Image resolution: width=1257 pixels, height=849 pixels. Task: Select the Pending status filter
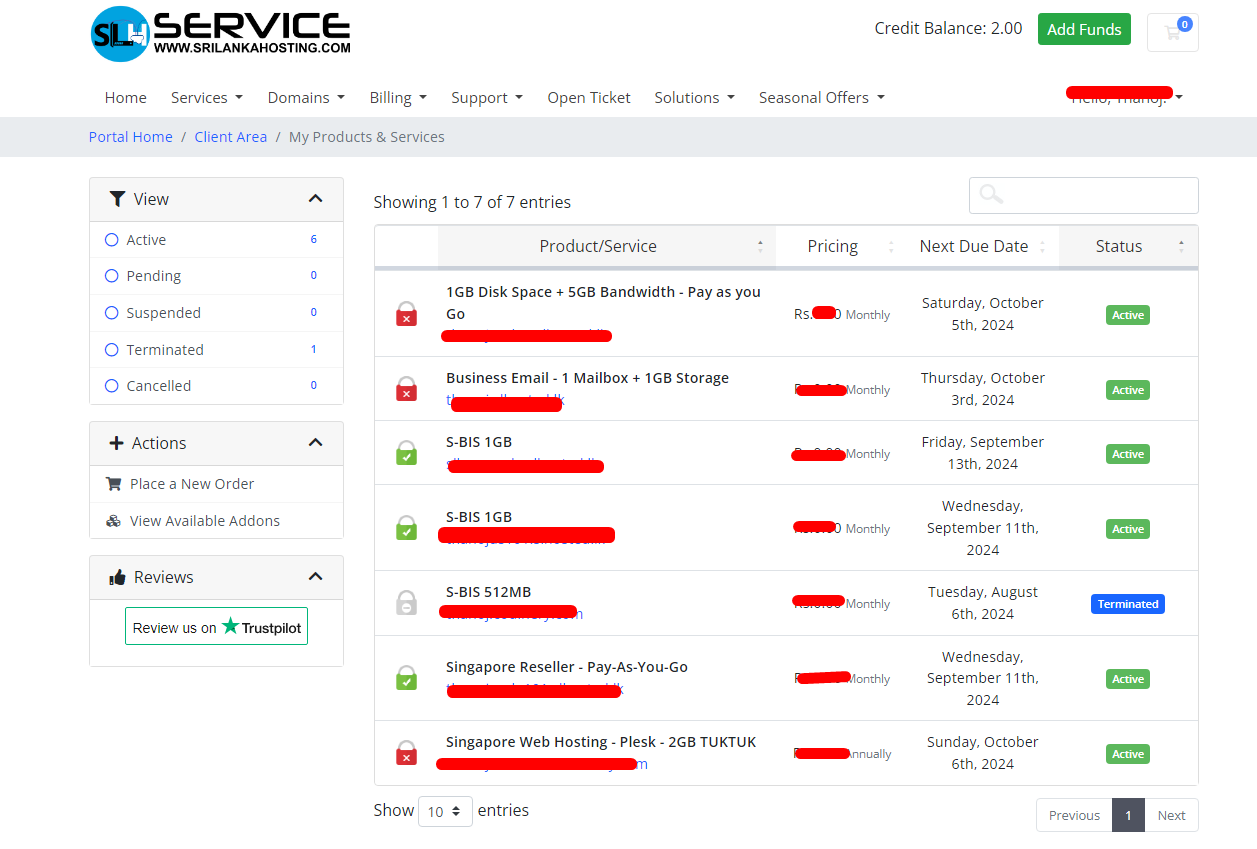point(110,275)
